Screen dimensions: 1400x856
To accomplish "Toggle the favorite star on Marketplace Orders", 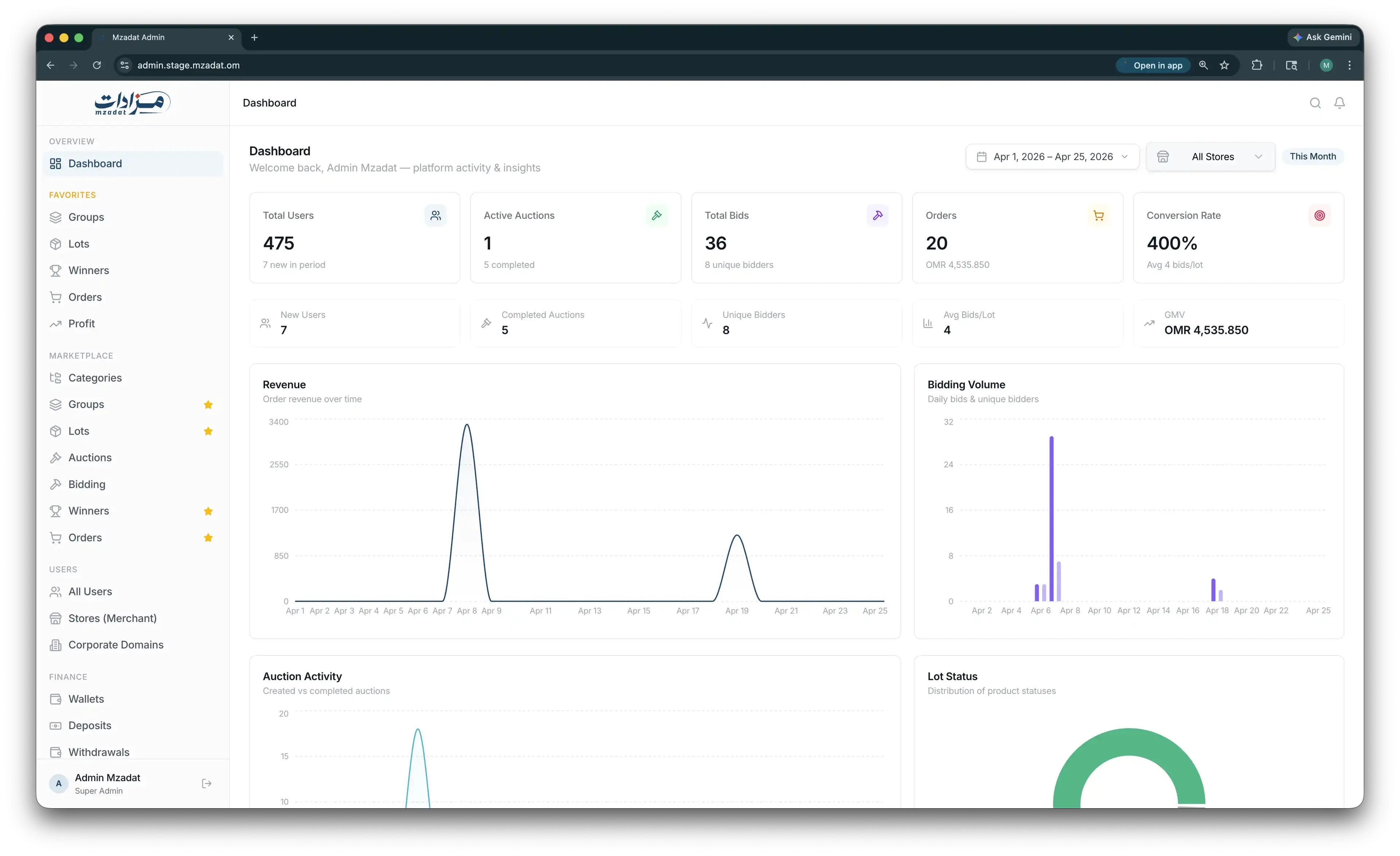I will click(x=208, y=537).
